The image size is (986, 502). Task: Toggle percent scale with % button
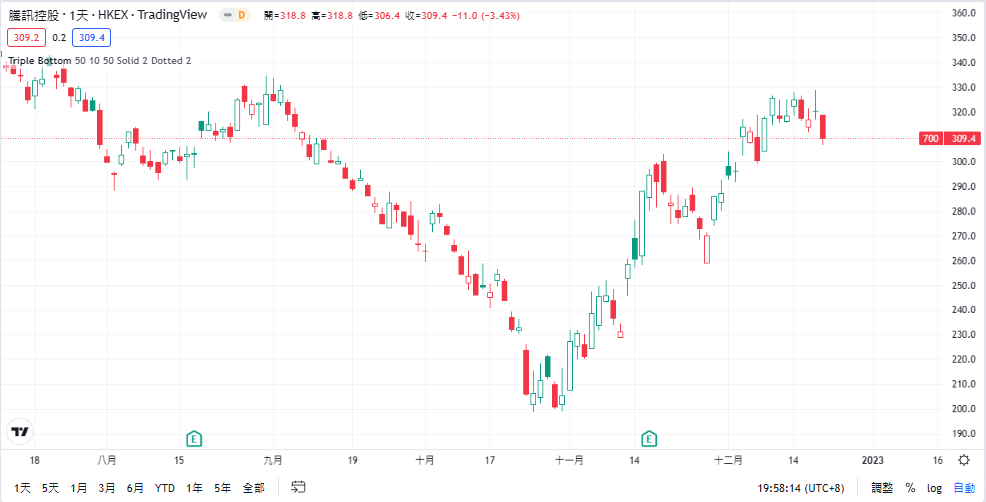[910, 488]
